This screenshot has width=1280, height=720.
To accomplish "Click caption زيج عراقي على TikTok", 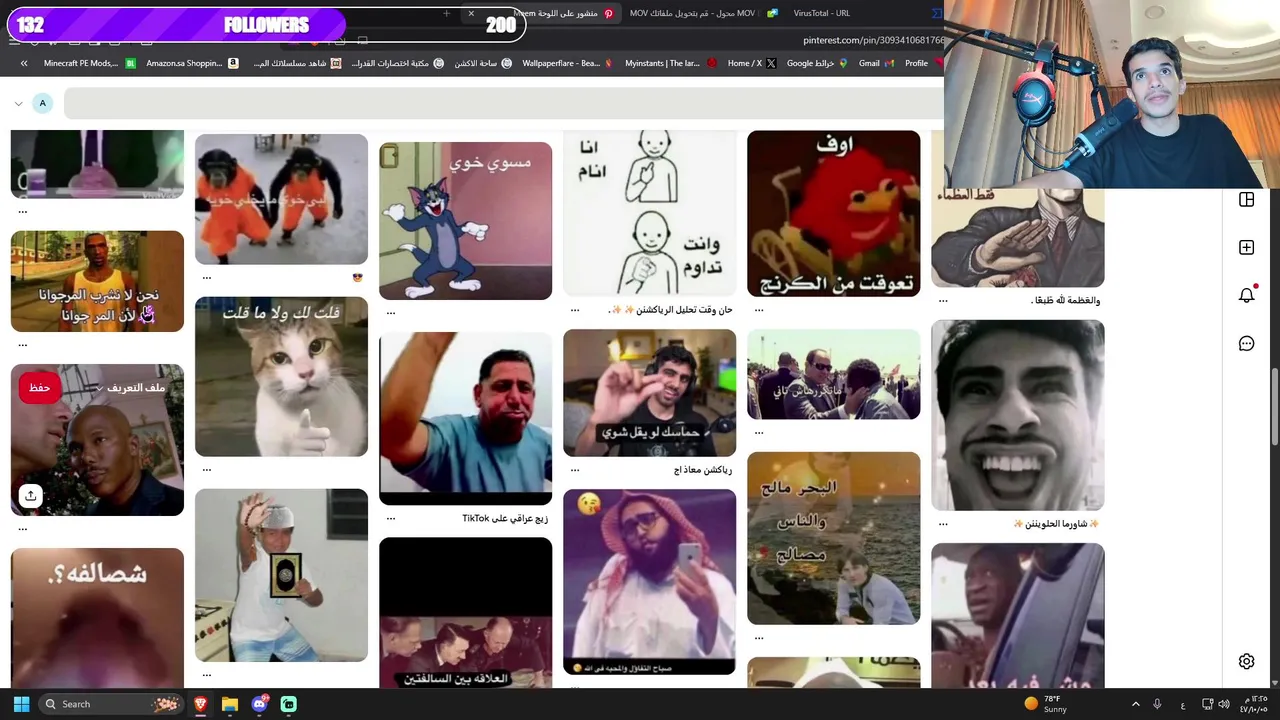I will pyautogui.click(x=505, y=519).
